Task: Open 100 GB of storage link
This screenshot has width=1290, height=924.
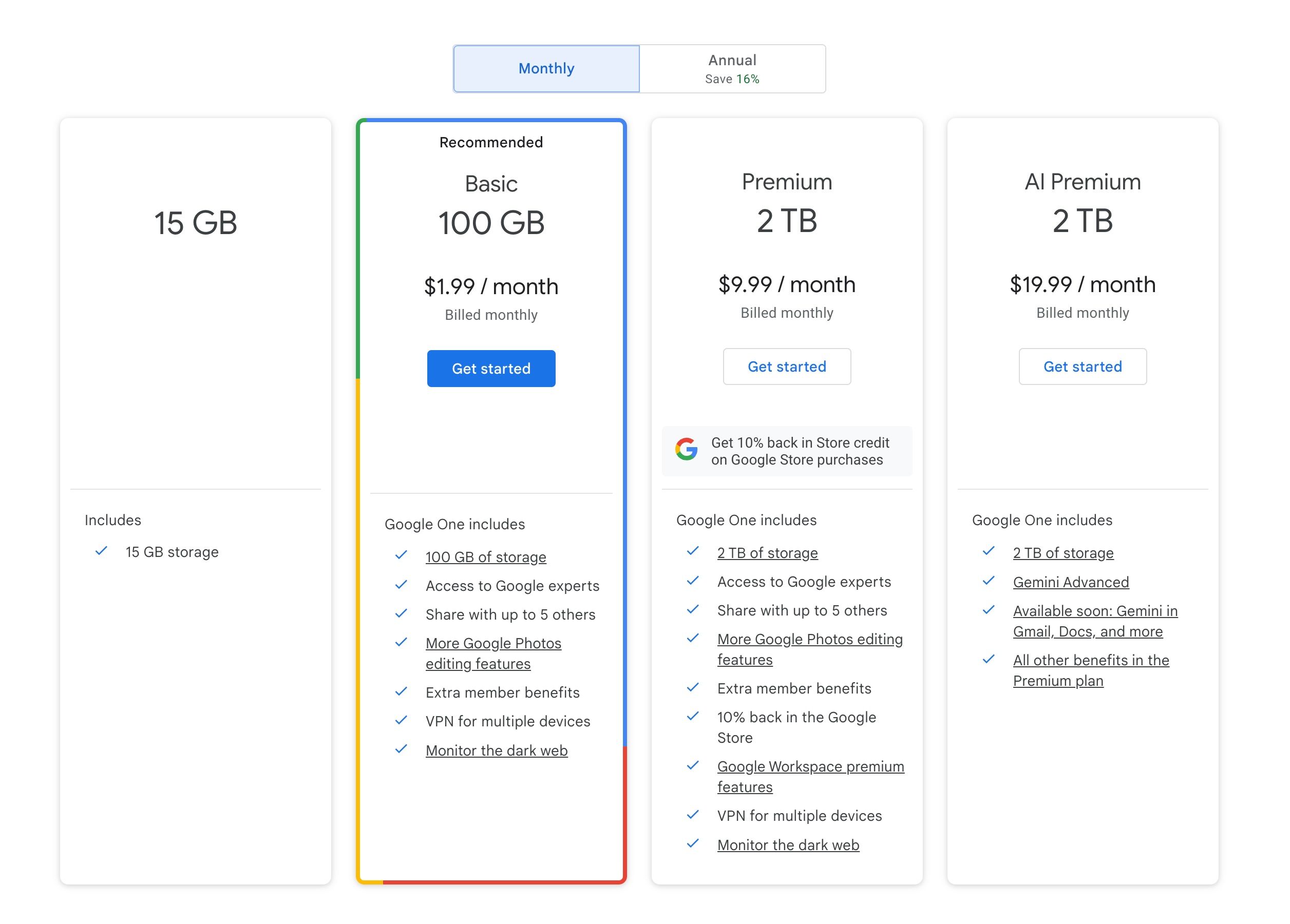Action: 485,556
